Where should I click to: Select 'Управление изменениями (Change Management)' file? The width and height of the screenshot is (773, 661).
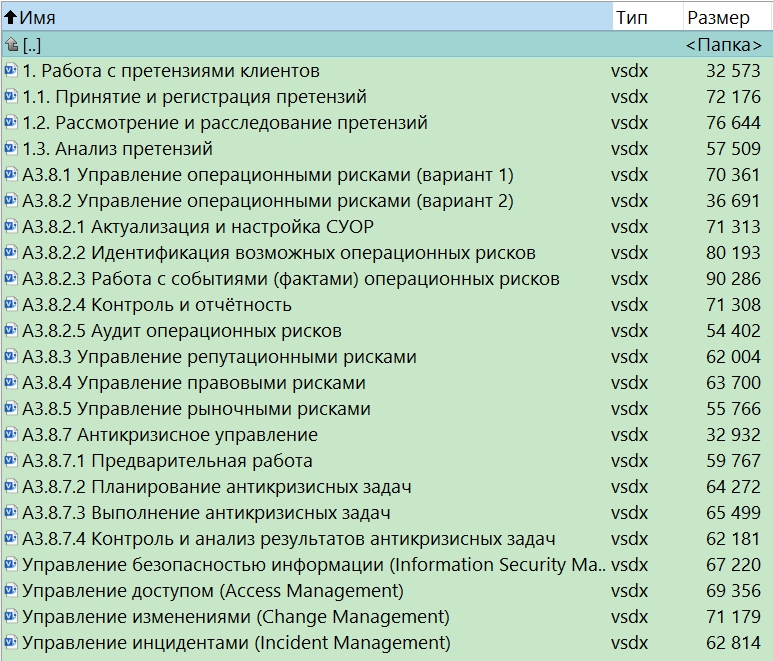click(x=236, y=617)
